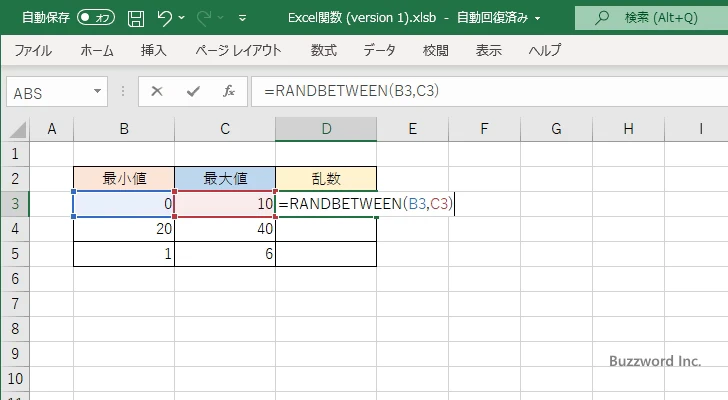Open the 表示 tab

[488, 50]
